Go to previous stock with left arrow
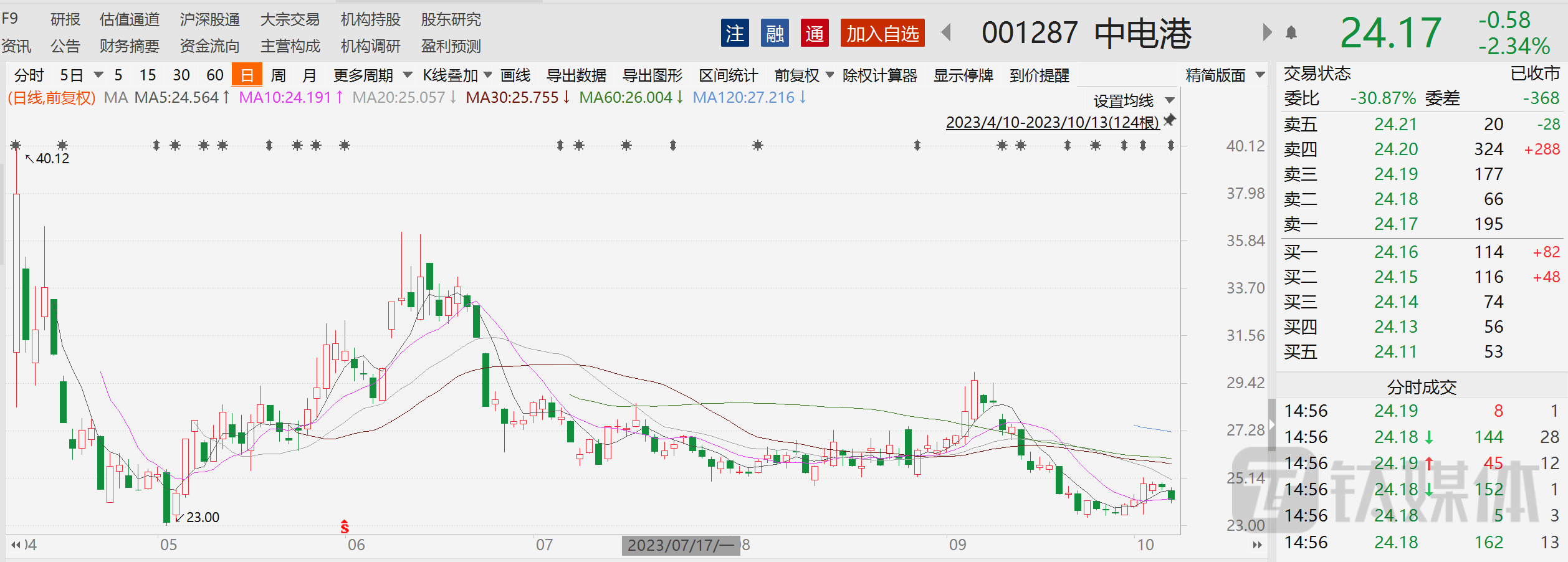The height and width of the screenshot is (562, 1568). 946,32
